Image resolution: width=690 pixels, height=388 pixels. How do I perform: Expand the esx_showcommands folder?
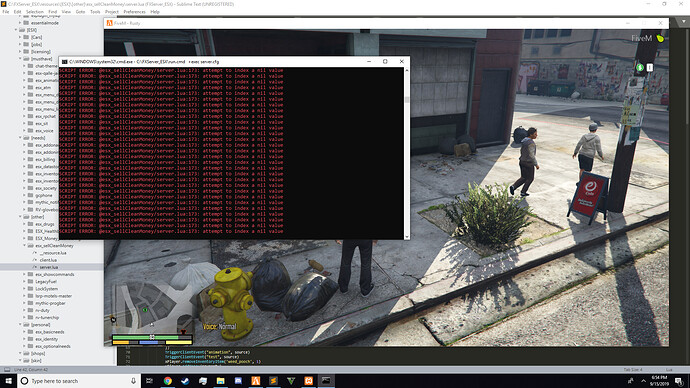coord(25,274)
